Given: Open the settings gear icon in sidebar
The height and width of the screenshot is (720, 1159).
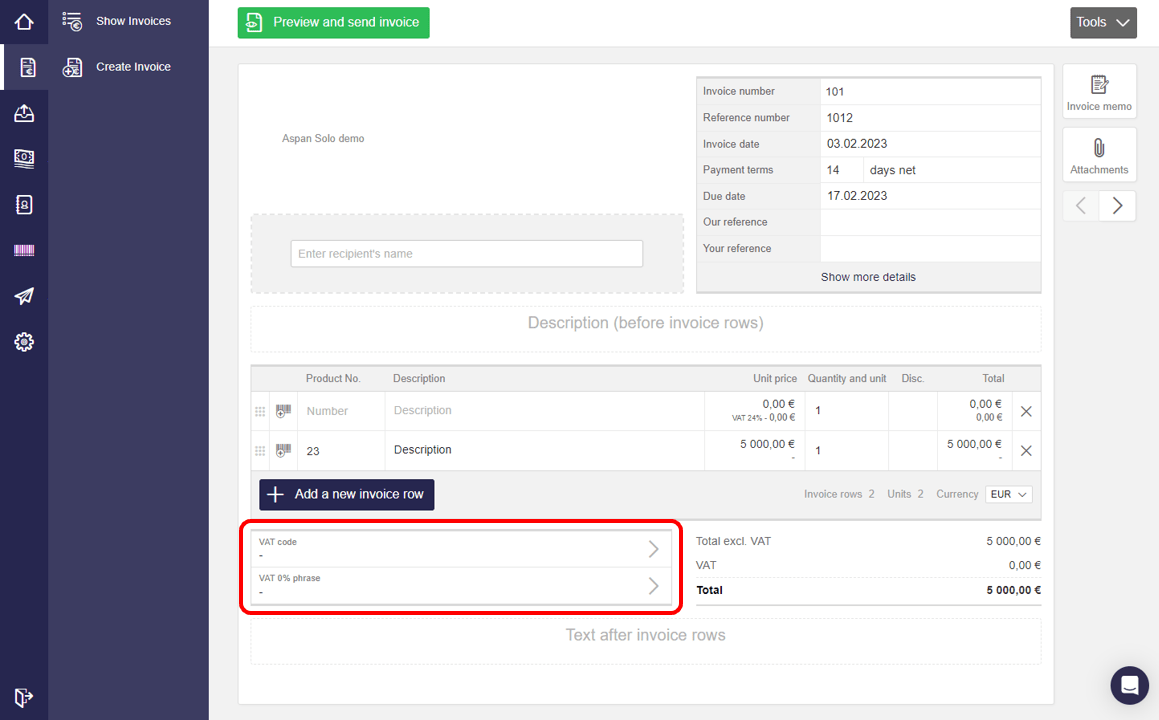Looking at the screenshot, I should [24, 342].
